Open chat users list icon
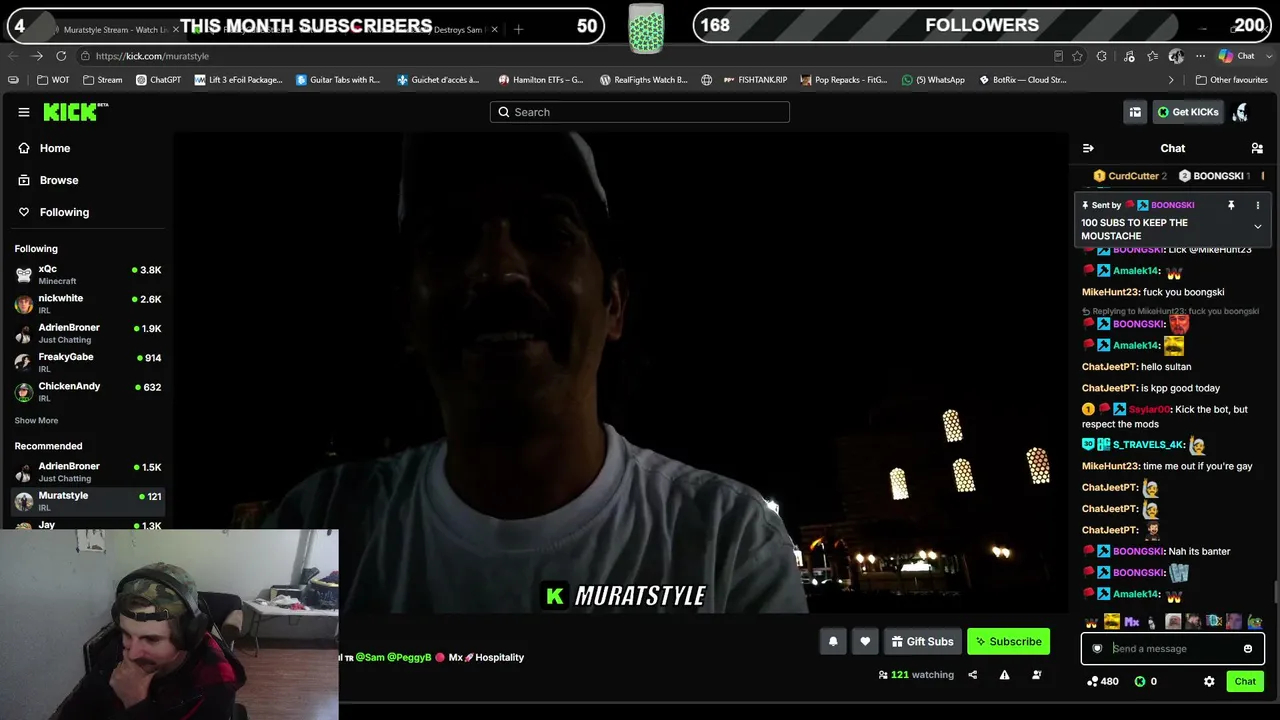This screenshot has height=720, width=1280. [x=1257, y=148]
